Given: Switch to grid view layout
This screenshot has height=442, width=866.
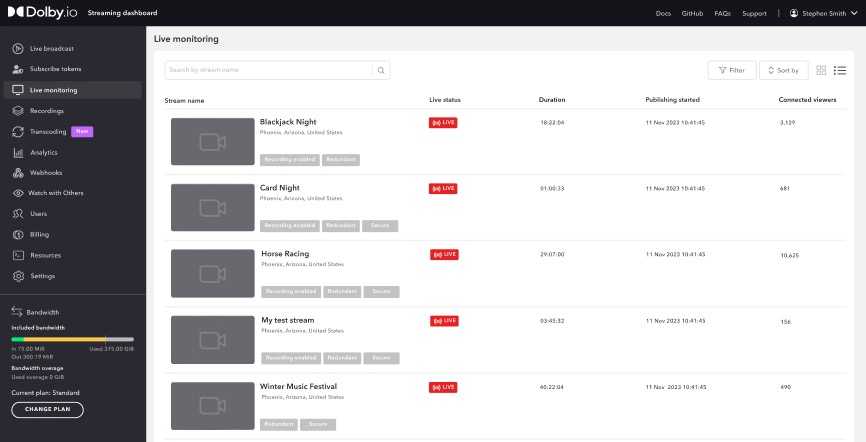Looking at the screenshot, I should point(821,70).
